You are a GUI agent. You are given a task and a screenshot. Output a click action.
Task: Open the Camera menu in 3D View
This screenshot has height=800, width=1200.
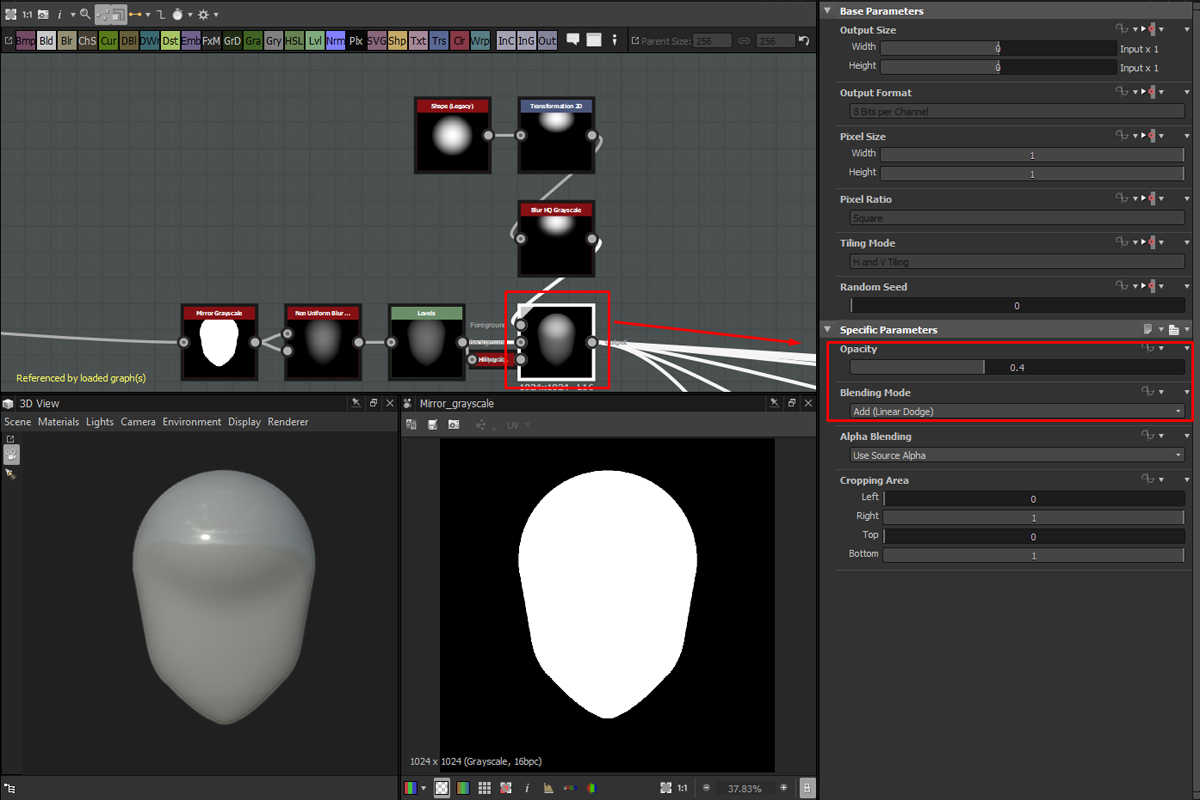pos(138,422)
